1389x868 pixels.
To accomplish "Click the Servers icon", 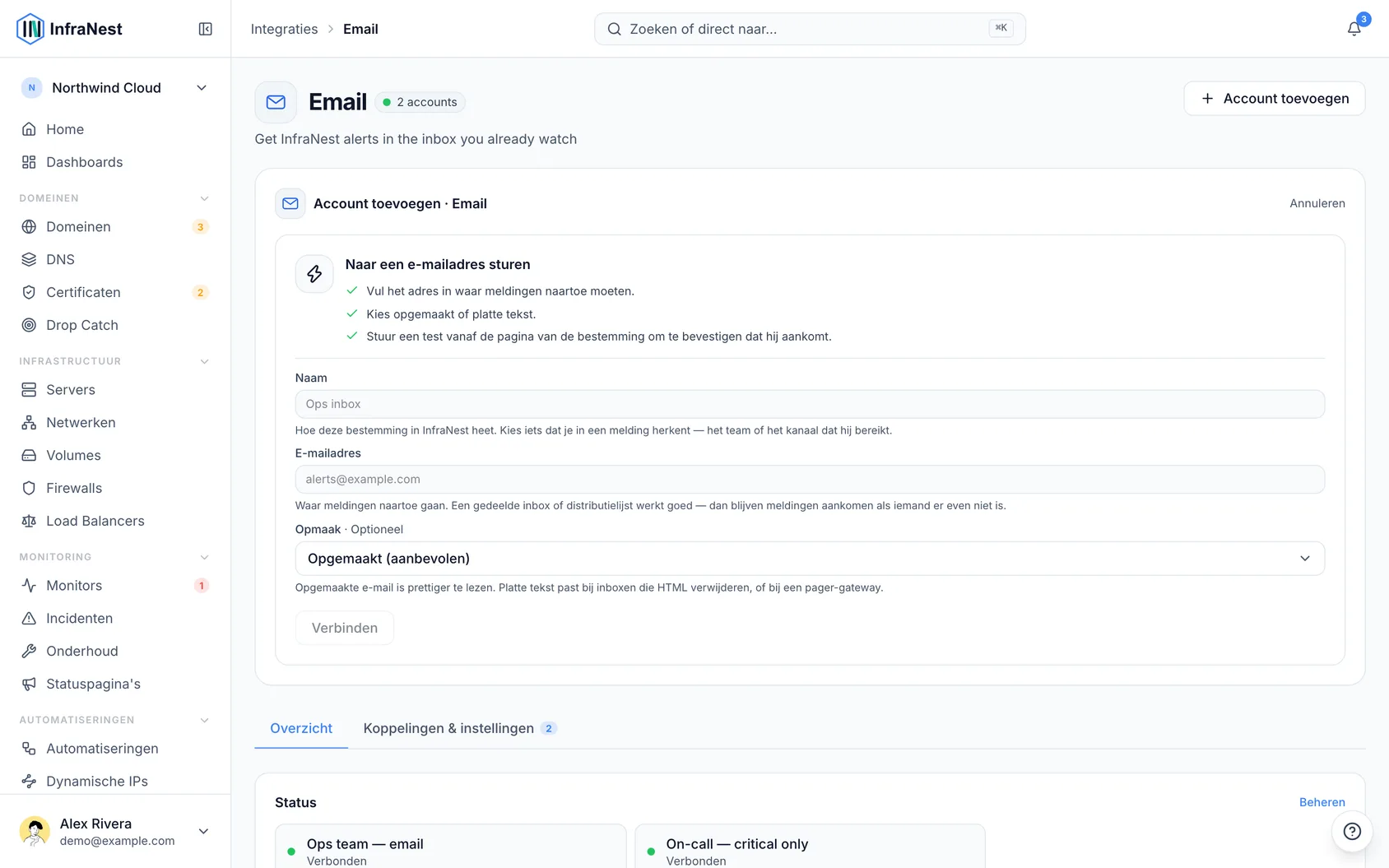I will click(29, 389).
